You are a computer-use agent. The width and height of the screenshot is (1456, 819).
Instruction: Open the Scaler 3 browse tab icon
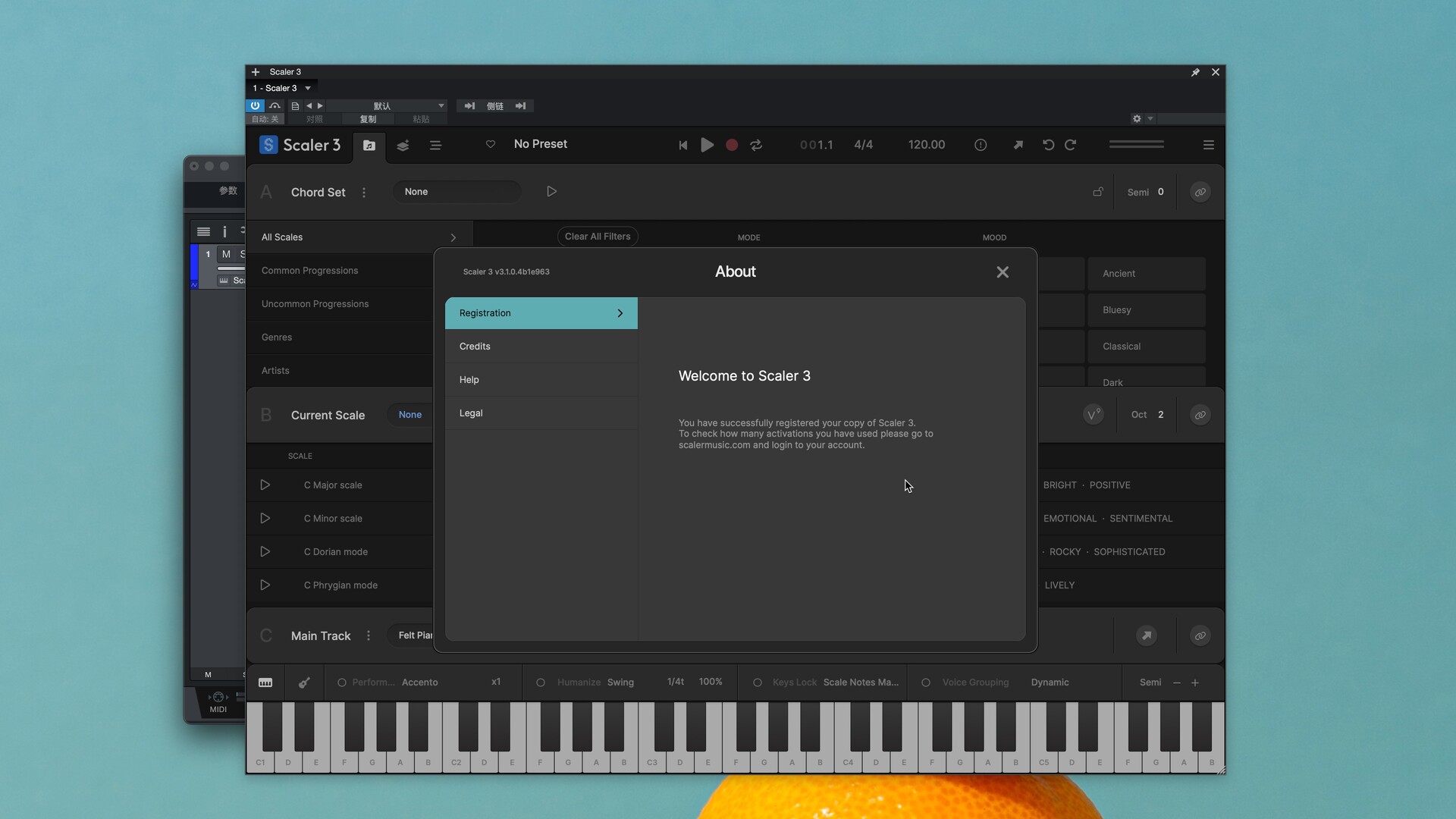[x=369, y=146]
